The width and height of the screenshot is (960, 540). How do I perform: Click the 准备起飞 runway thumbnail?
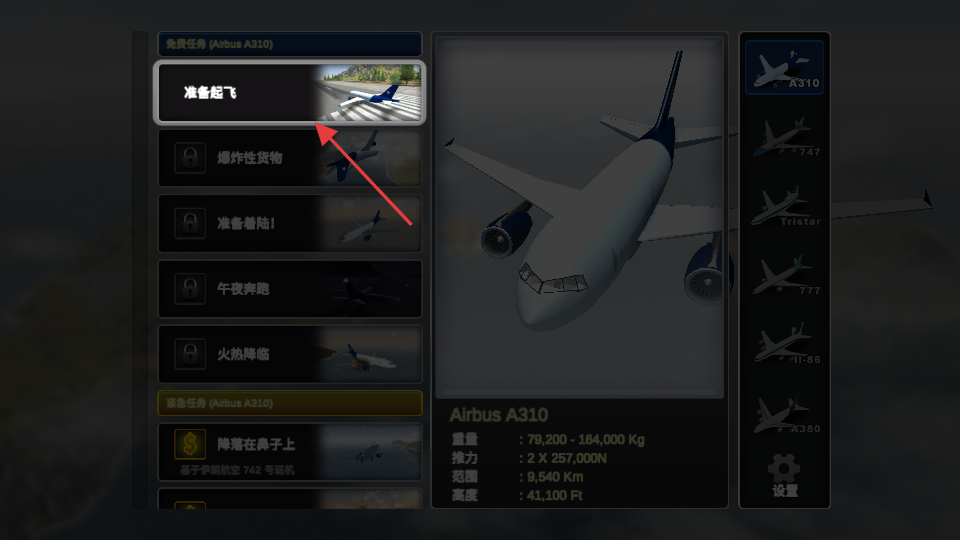[369, 92]
